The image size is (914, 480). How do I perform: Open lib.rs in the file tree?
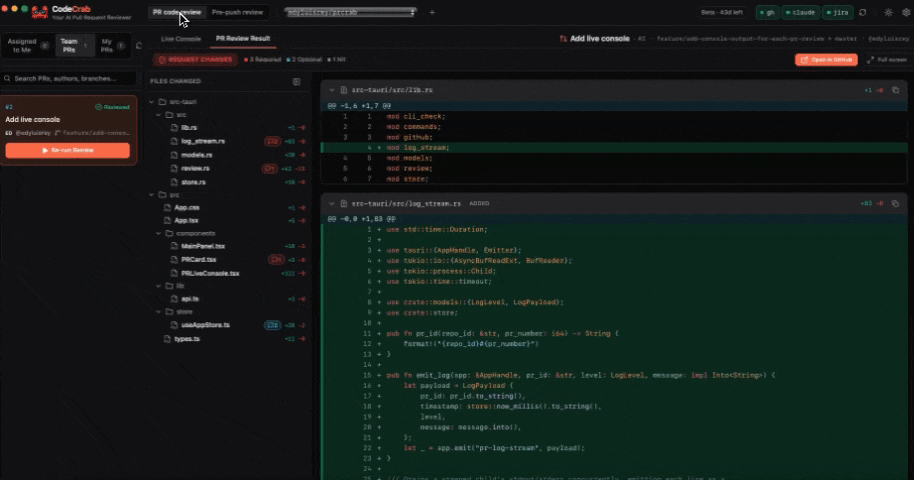point(188,128)
